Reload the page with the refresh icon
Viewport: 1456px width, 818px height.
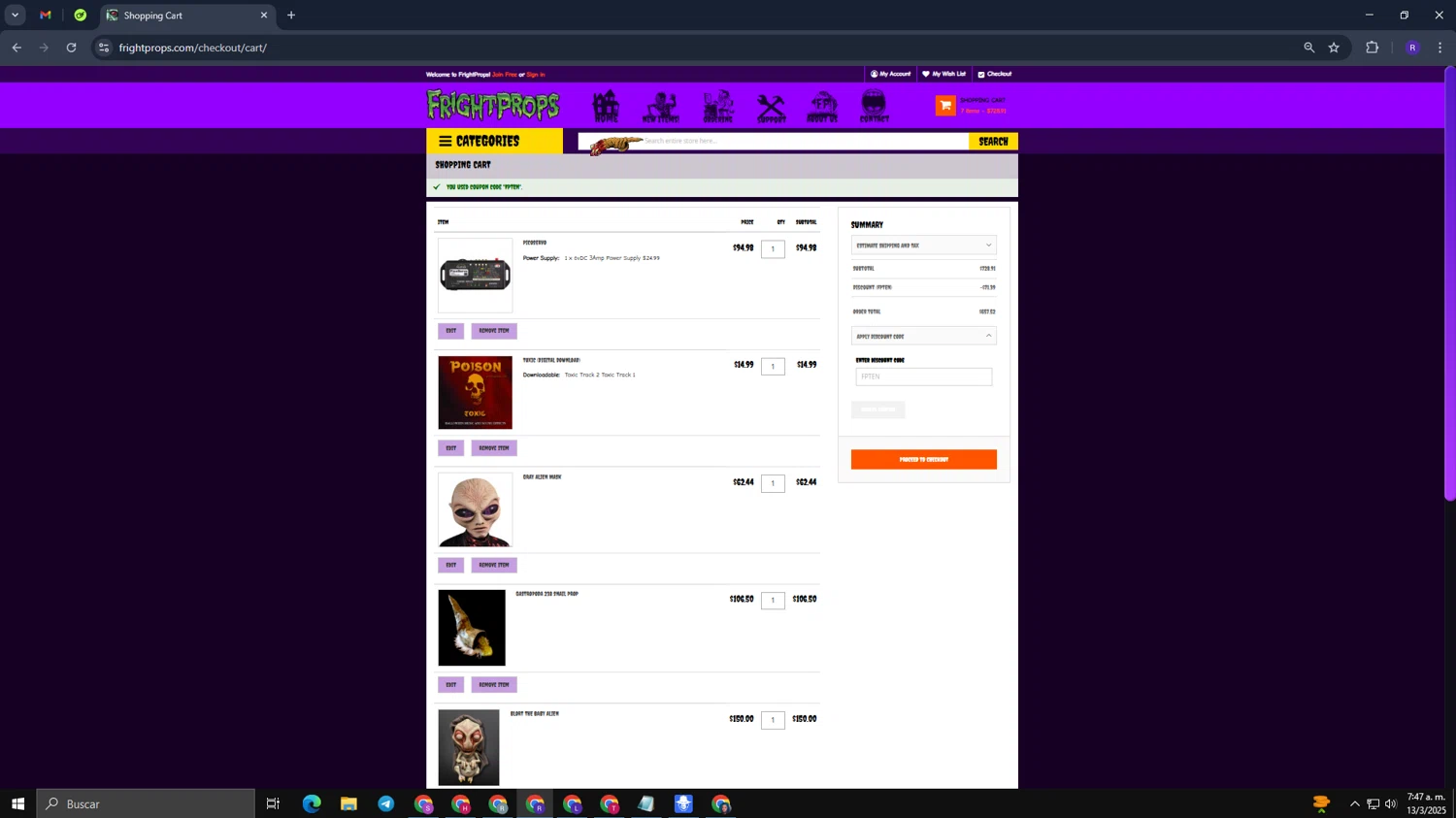click(x=71, y=48)
